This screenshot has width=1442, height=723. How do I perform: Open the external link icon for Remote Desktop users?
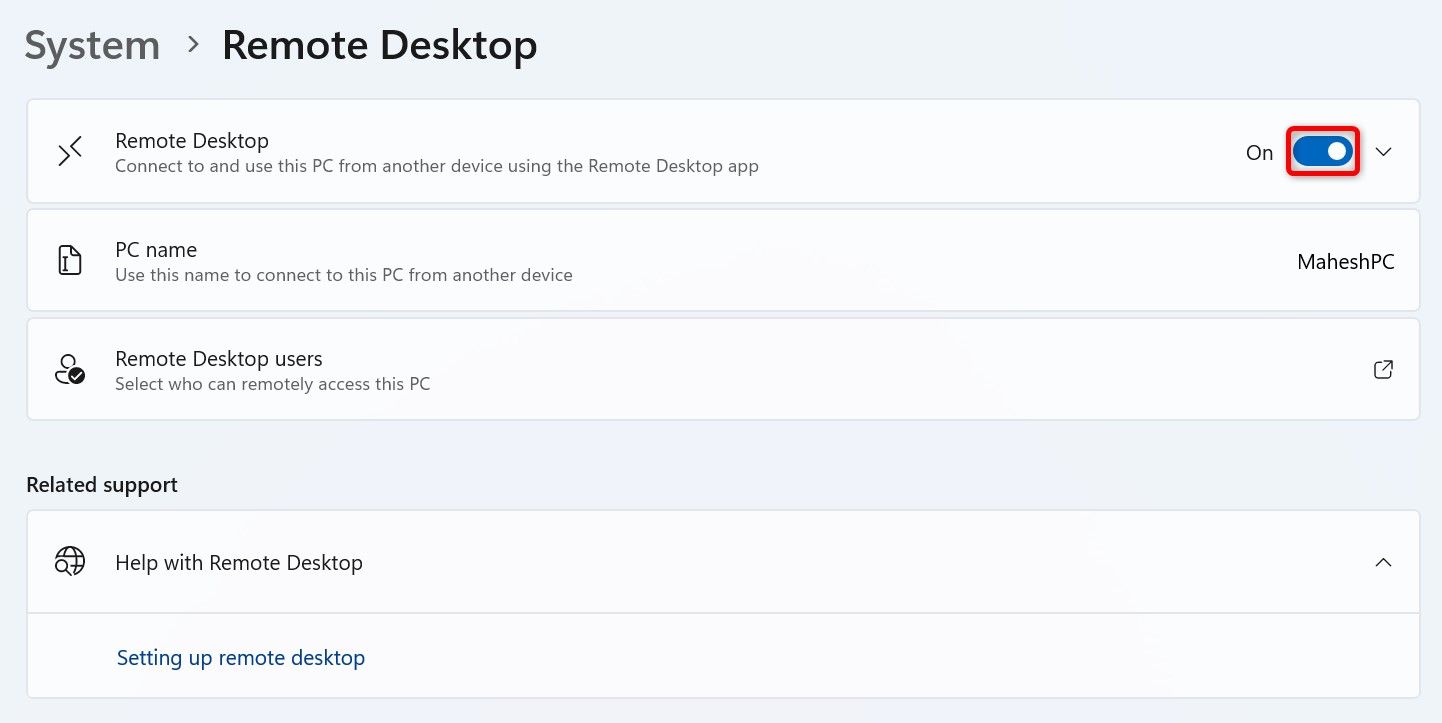pos(1383,370)
